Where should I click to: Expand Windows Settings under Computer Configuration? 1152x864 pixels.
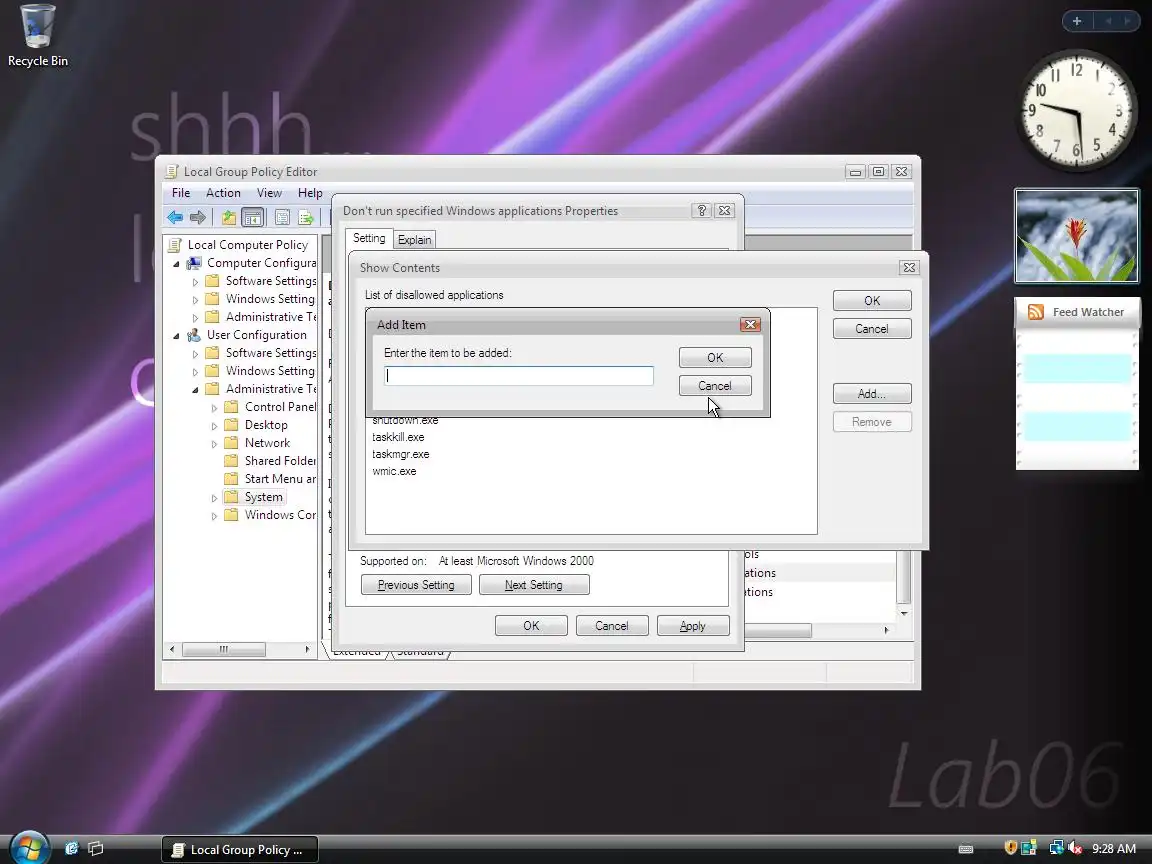pyautogui.click(x=195, y=300)
